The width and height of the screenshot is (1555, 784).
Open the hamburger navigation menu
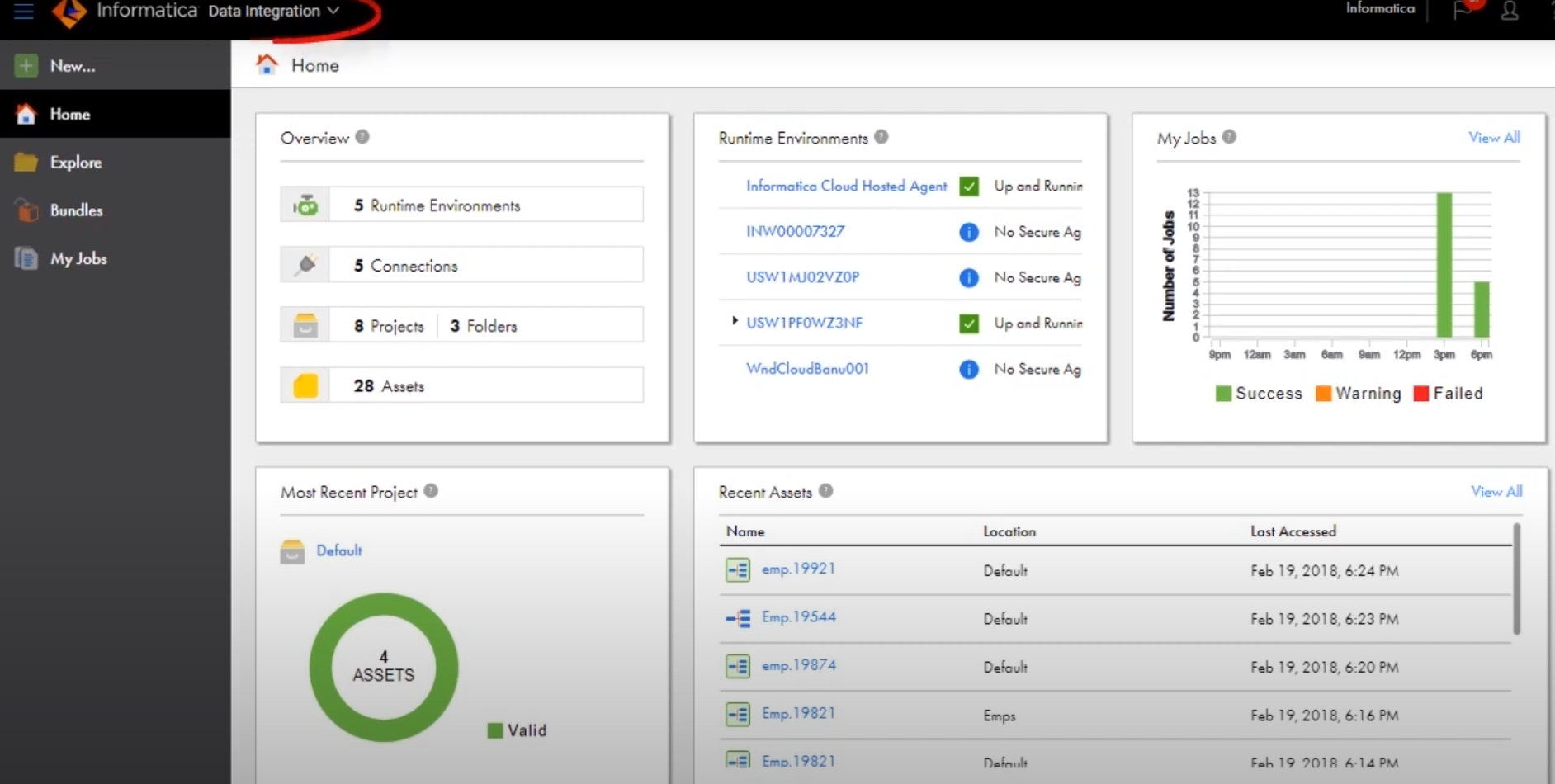(24, 11)
